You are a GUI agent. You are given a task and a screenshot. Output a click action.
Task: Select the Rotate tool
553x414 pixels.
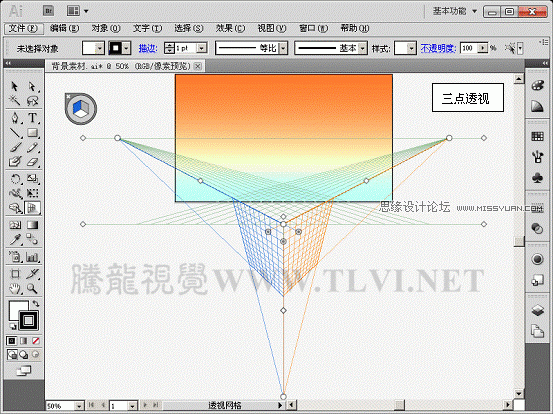pyautogui.click(x=14, y=179)
